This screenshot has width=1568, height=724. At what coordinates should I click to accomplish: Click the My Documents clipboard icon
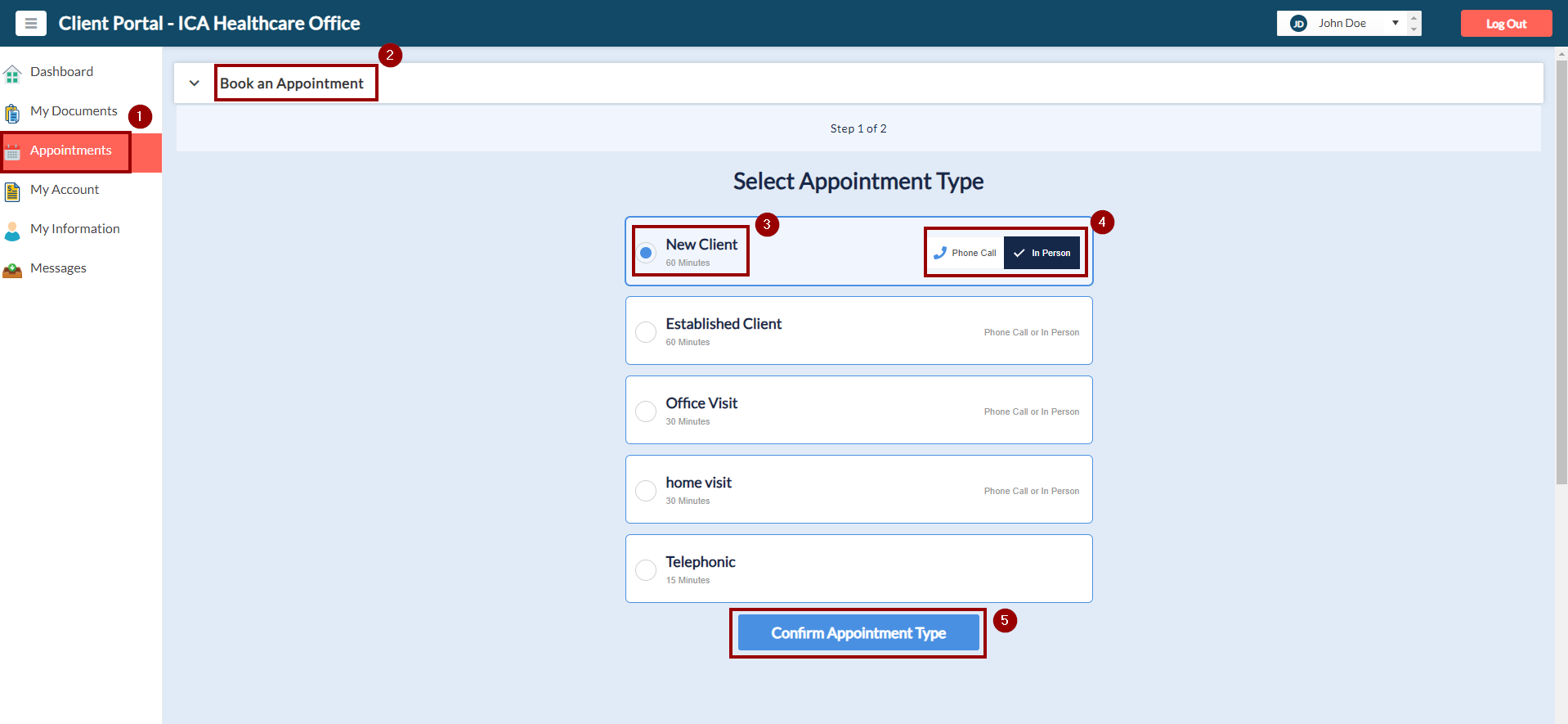point(12,113)
